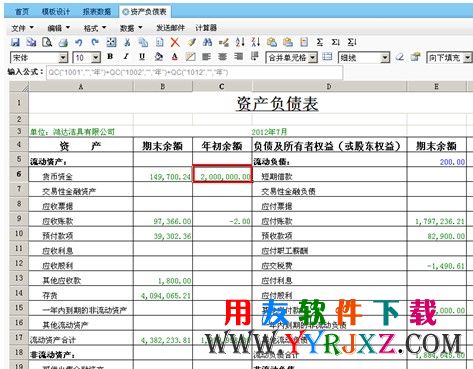Viewport: 473px width, 369px height.
Task: Open the 文件 menu
Action: pos(22,28)
